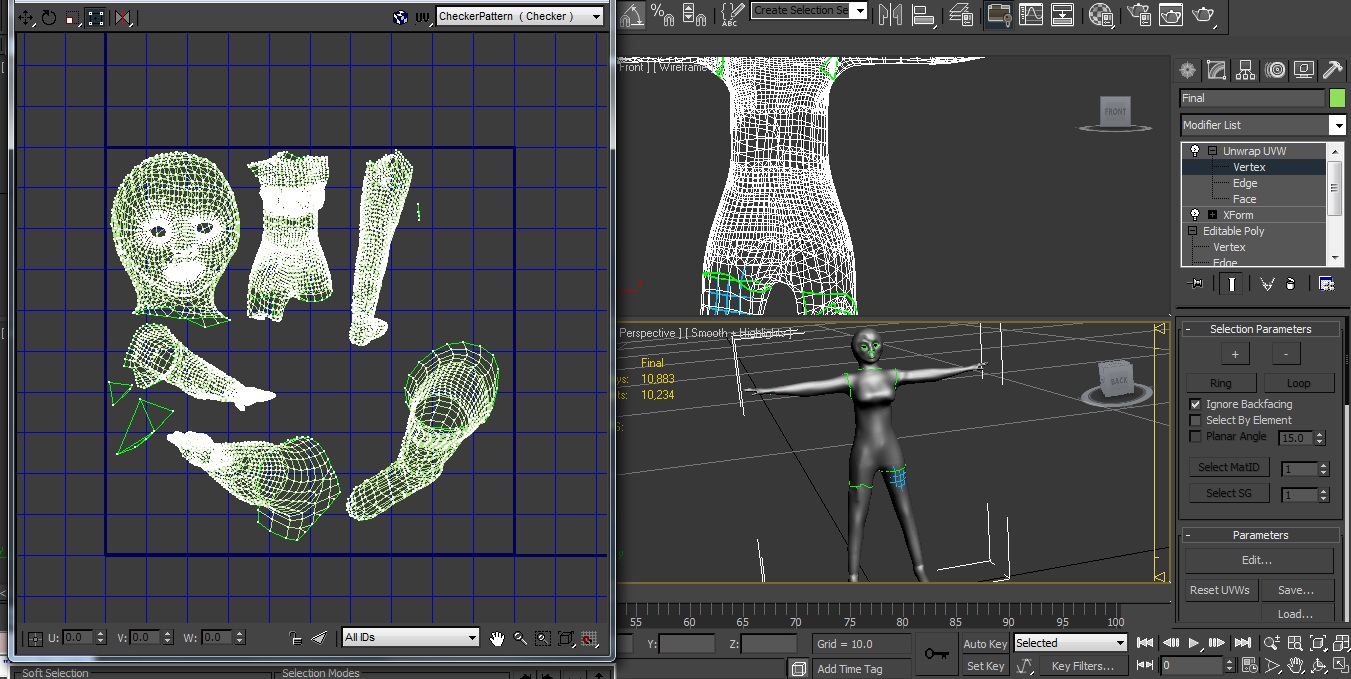Enable the Planar Angle checkbox
The height and width of the screenshot is (679, 1351).
1195,436
